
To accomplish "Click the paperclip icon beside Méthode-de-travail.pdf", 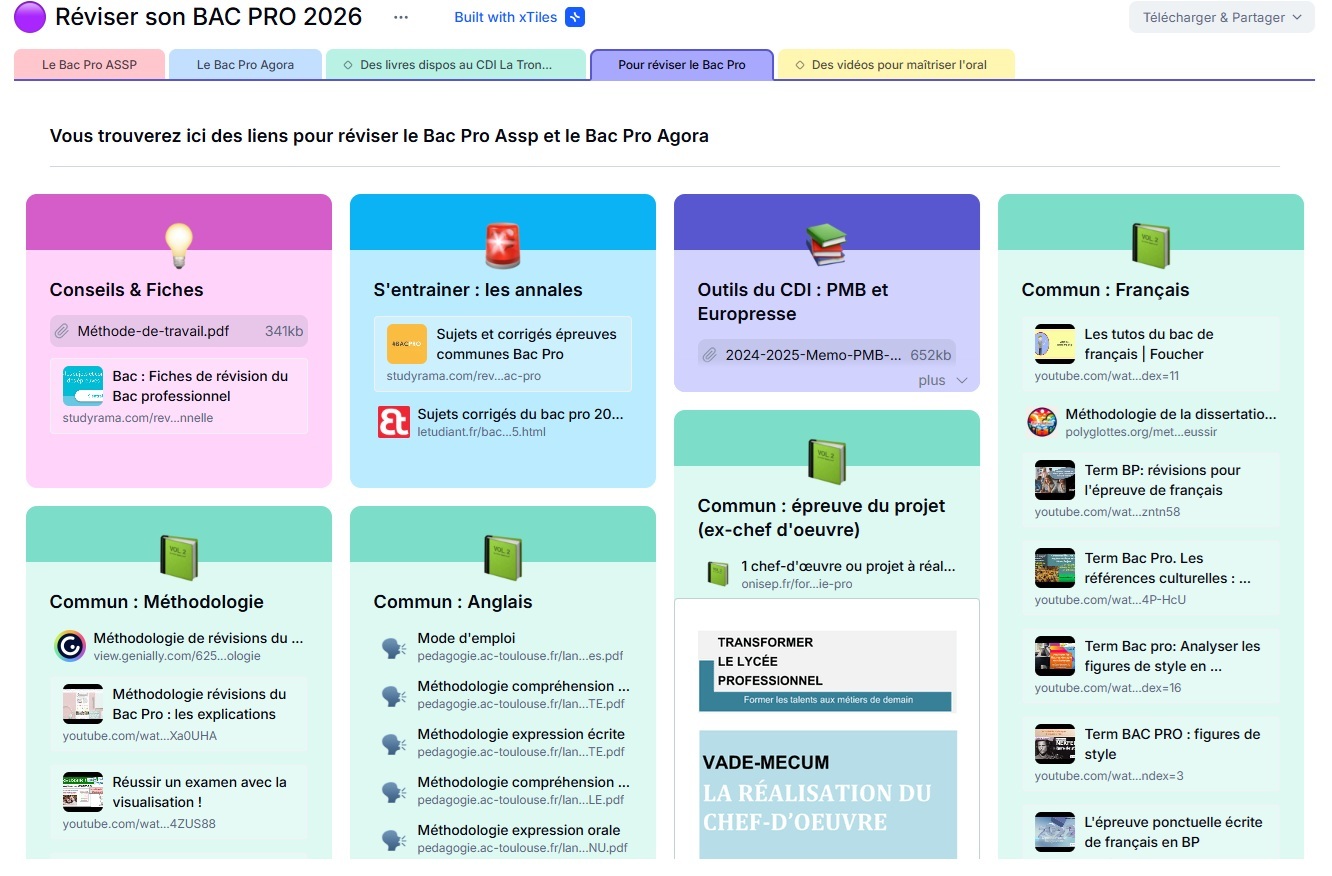I will (x=62, y=331).
